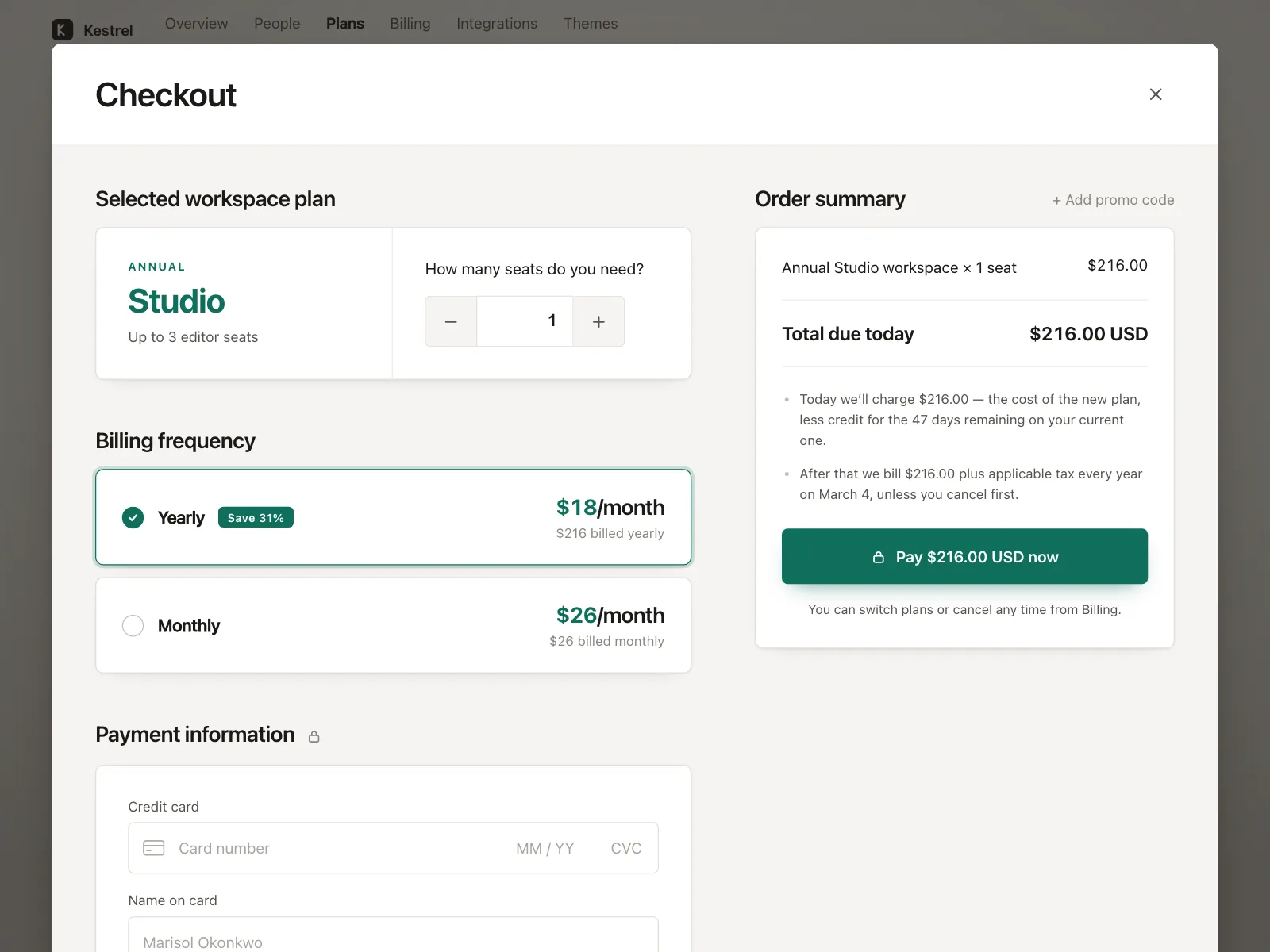Click the Kestrel logo icon
Viewport: 1270px width, 952px height.
coord(62,30)
